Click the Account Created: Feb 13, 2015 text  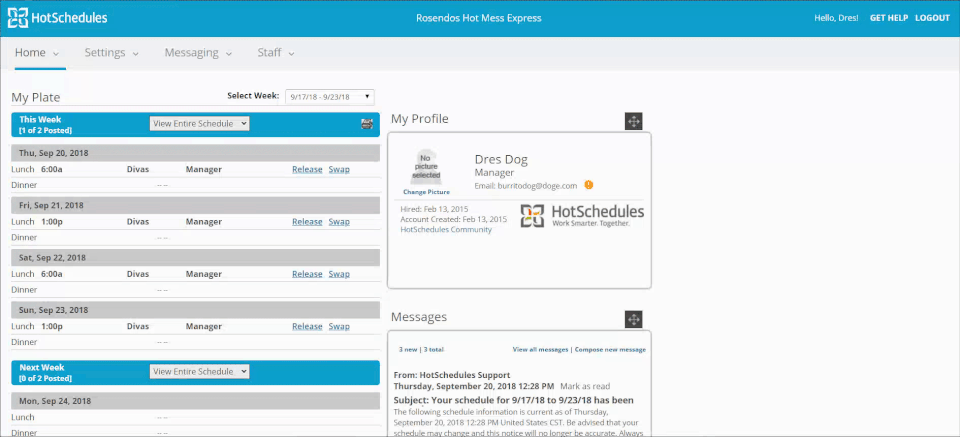[454, 219]
